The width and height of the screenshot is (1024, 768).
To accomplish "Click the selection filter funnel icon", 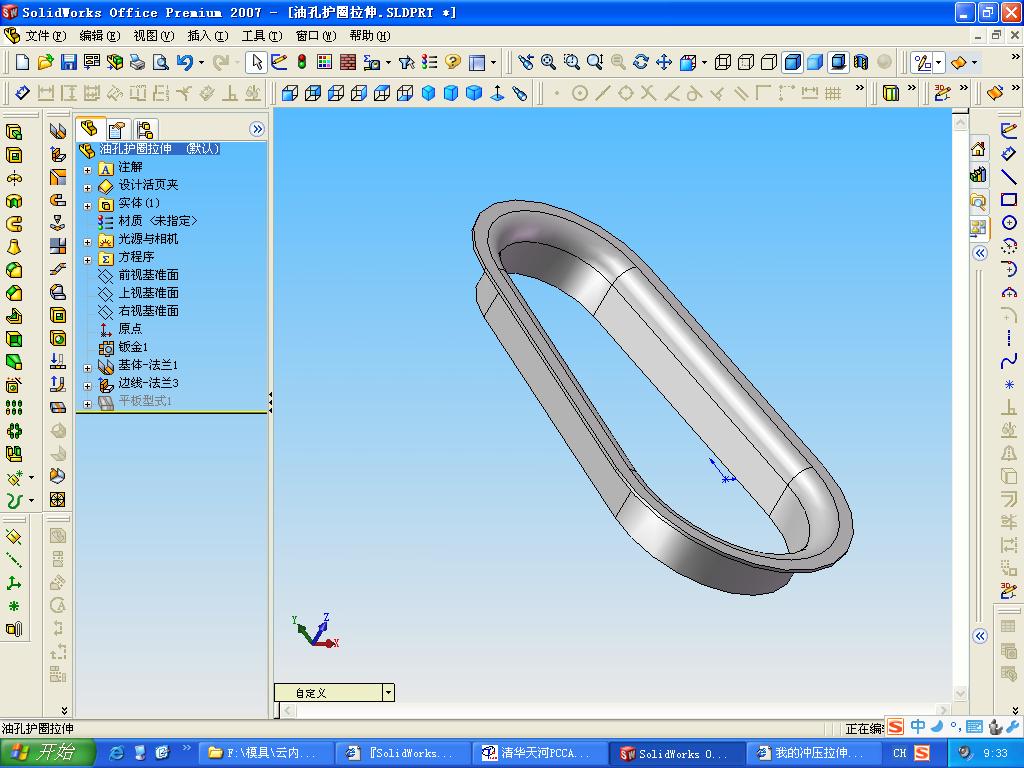I will click(406, 62).
